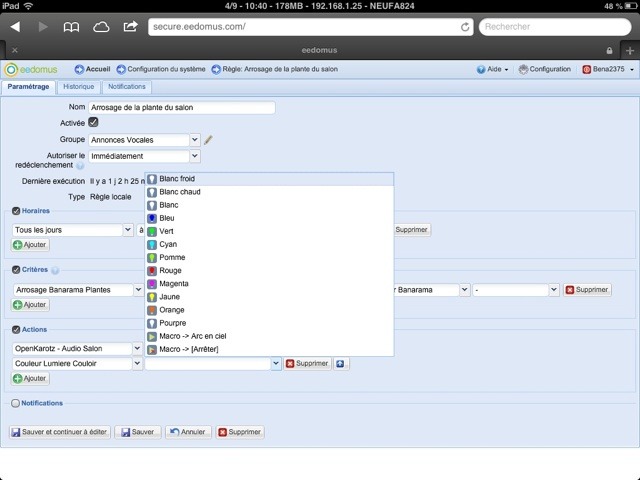Click the Nom text field
The width and height of the screenshot is (640, 480).
pos(181,107)
